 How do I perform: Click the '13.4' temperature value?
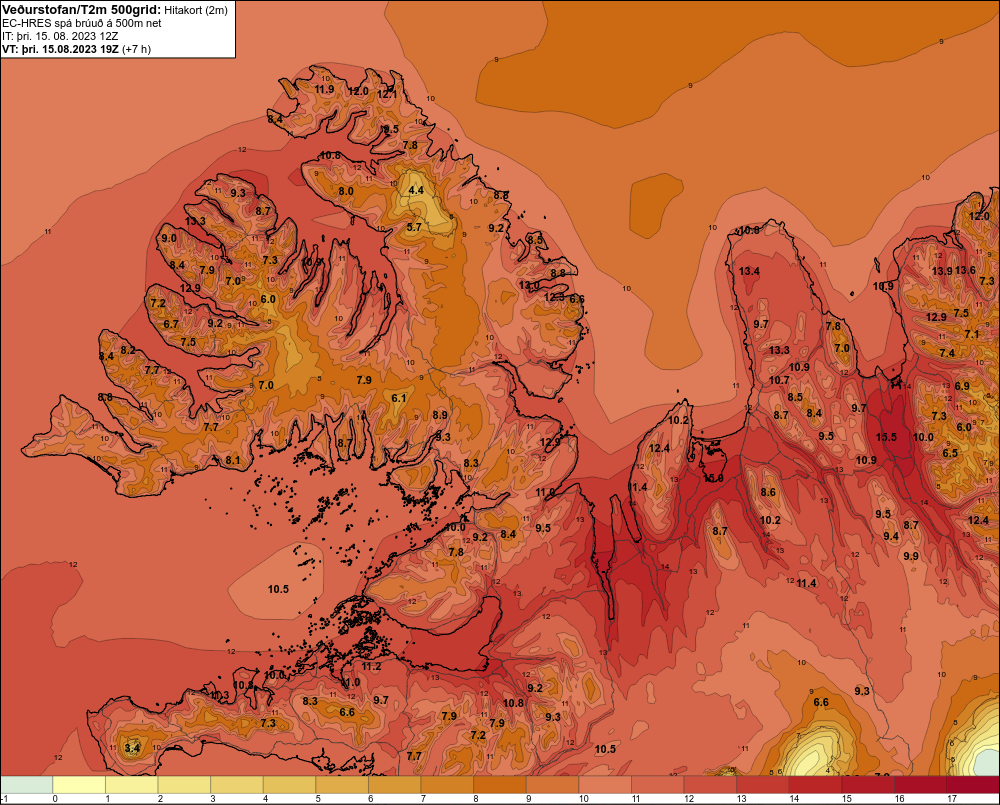pyautogui.click(x=749, y=271)
